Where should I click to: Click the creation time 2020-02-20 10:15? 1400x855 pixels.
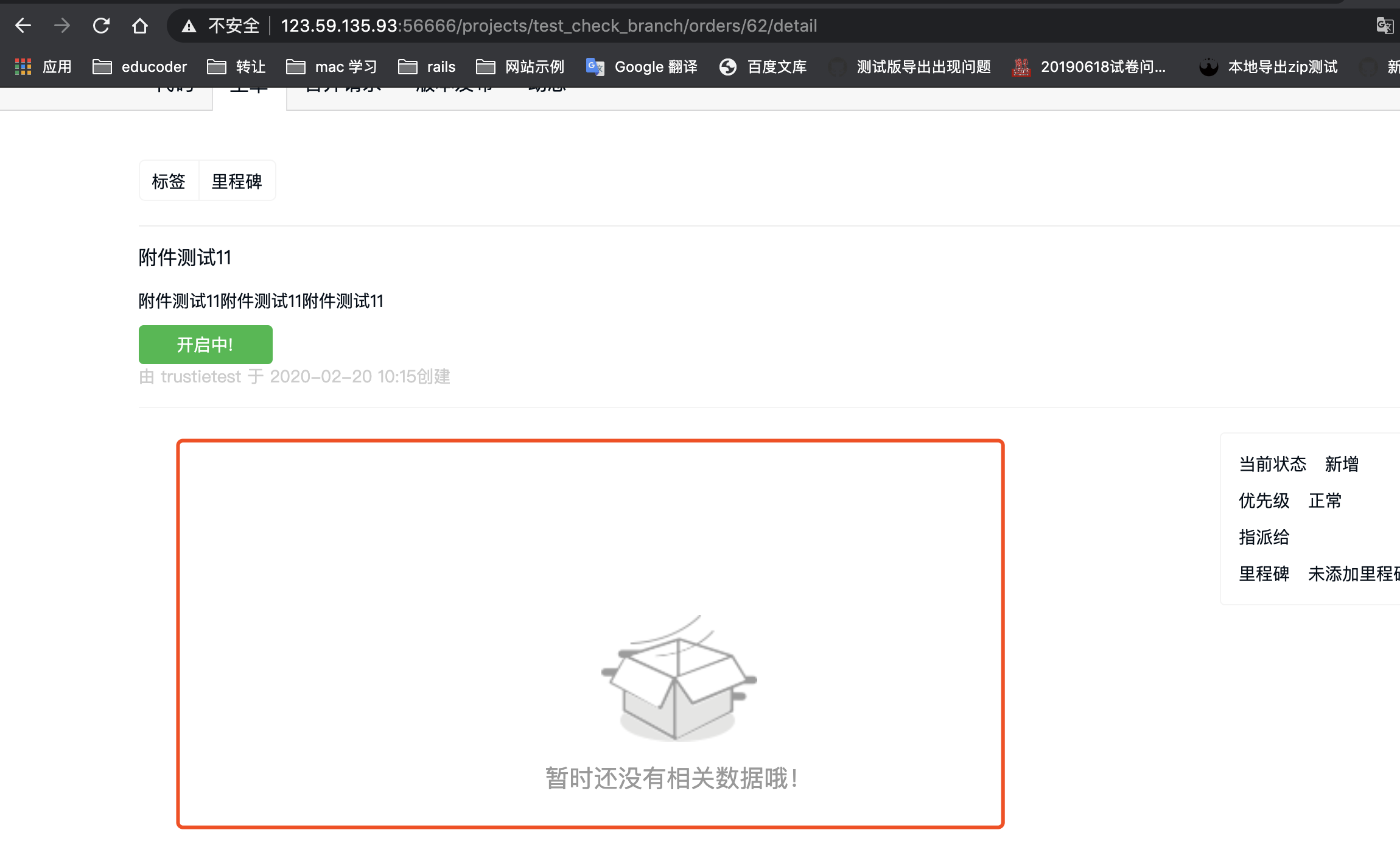[342, 376]
